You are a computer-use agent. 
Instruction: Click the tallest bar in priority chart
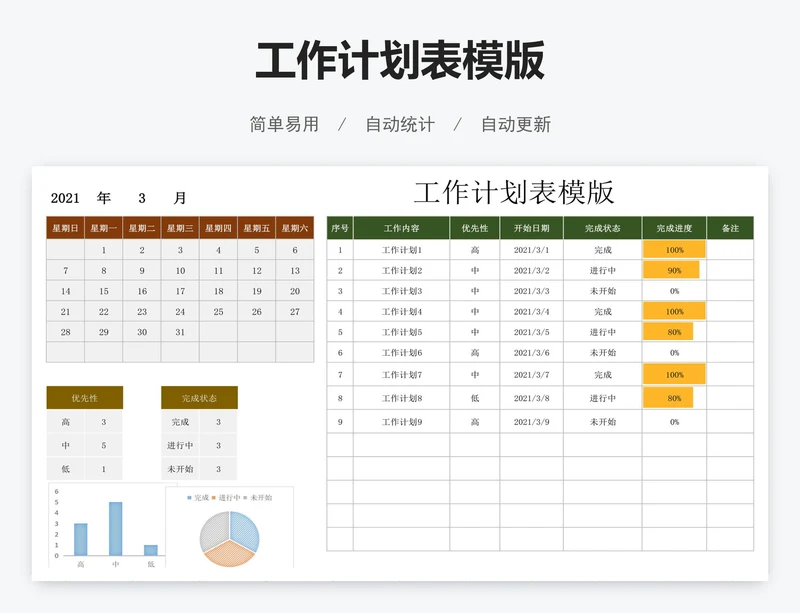(x=116, y=529)
